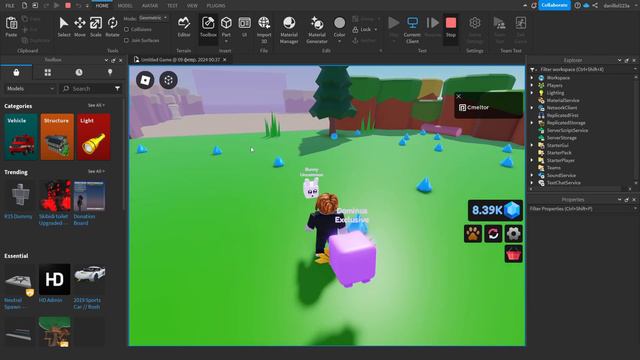Choose the Select arrow tool
Viewport: 640px width, 360px height.
[x=64, y=27]
